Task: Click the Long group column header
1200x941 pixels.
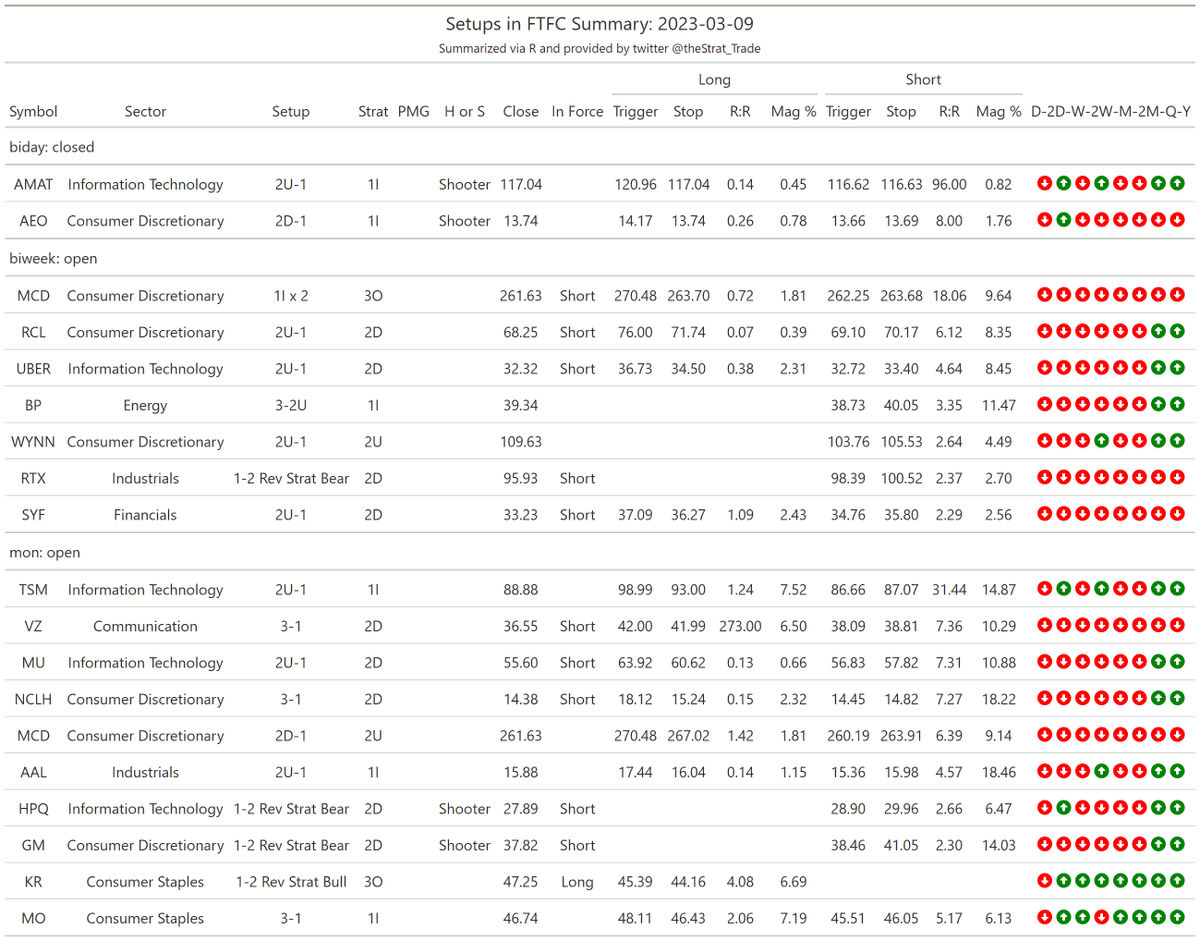Action: coord(714,80)
